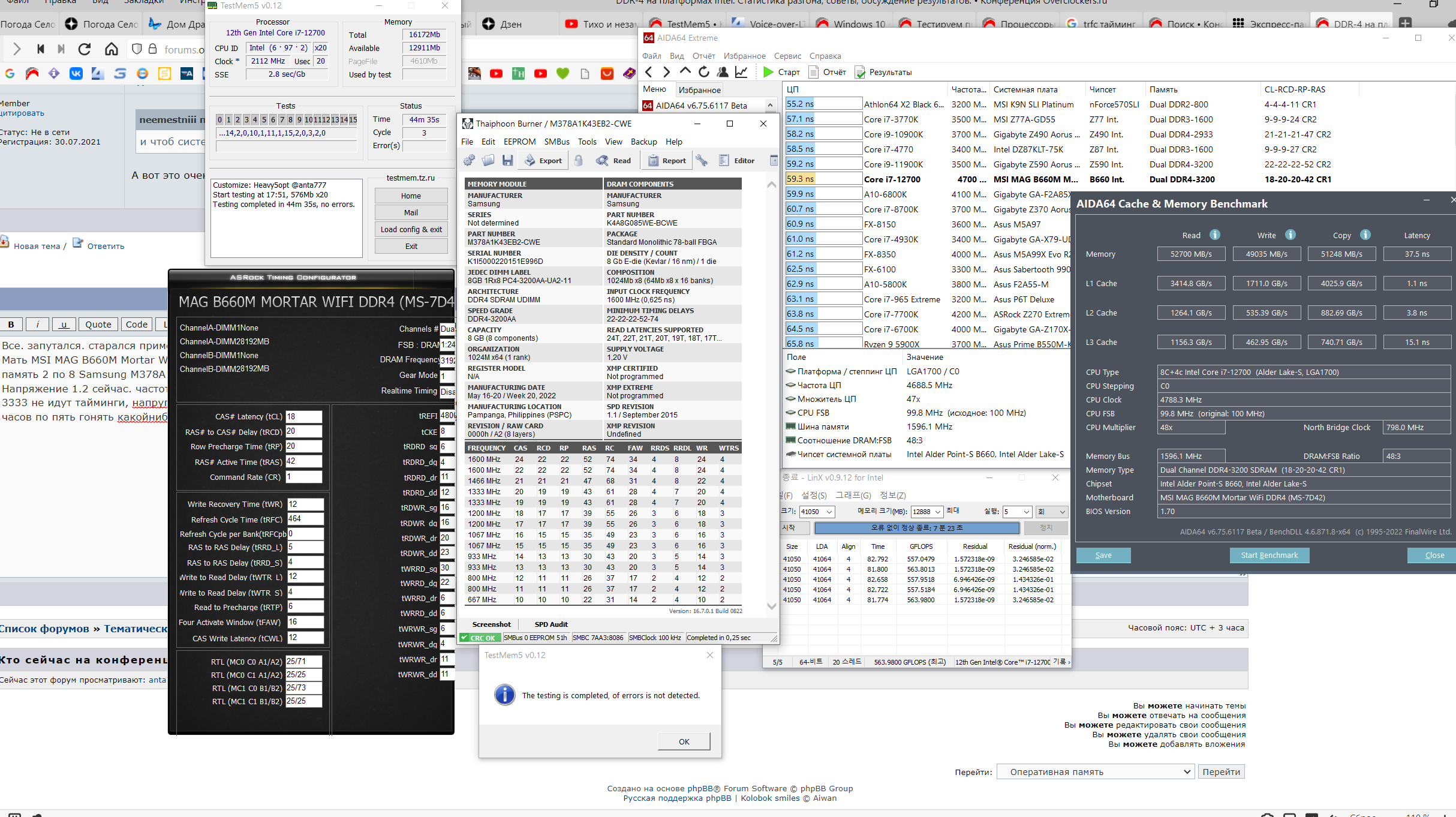Click the AIDA64 refresh arrow icon

pyautogui.click(x=704, y=72)
